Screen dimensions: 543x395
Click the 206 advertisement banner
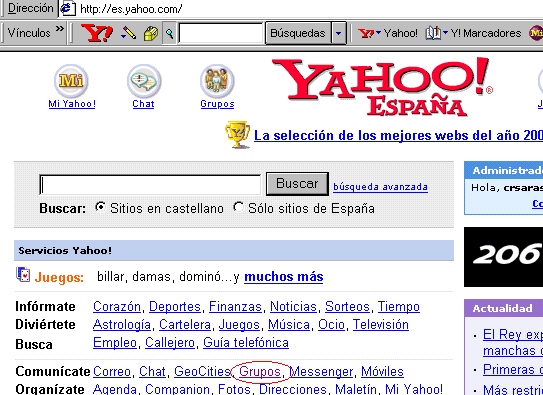[504, 257]
